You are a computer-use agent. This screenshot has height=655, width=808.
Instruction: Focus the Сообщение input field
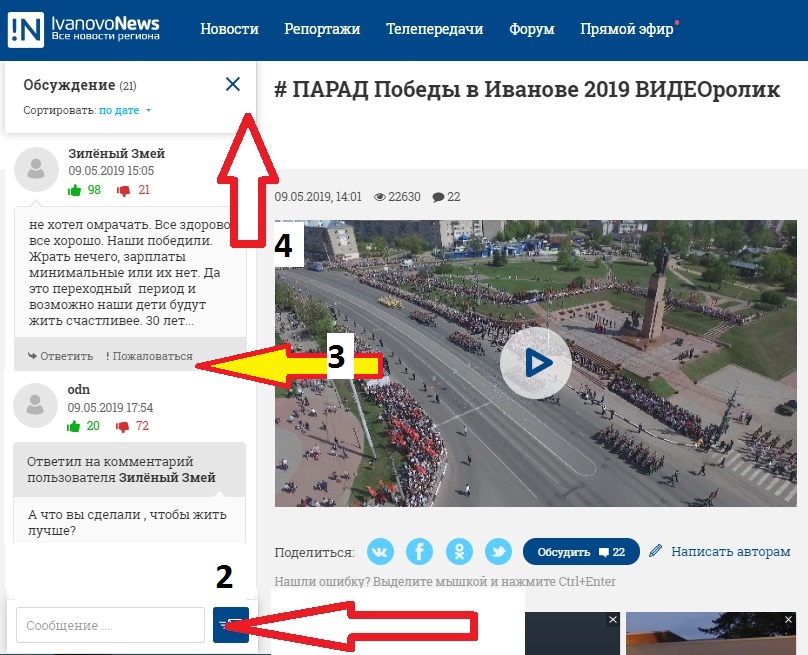[x=110, y=625]
